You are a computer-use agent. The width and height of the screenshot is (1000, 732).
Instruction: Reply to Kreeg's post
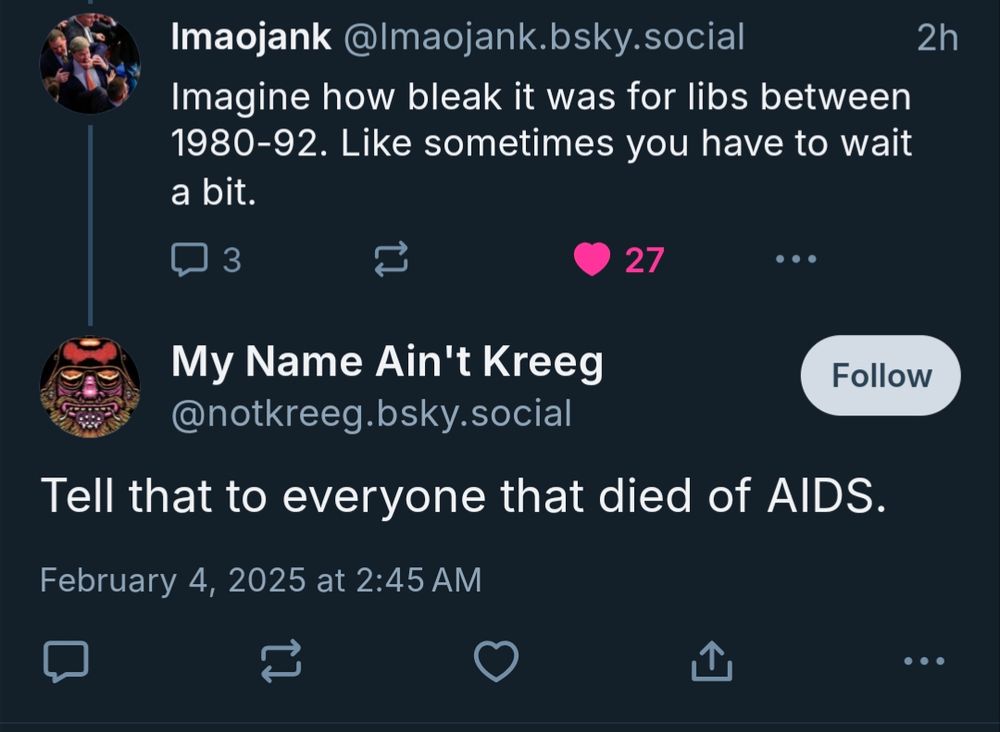pyautogui.click(x=65, y=661)
